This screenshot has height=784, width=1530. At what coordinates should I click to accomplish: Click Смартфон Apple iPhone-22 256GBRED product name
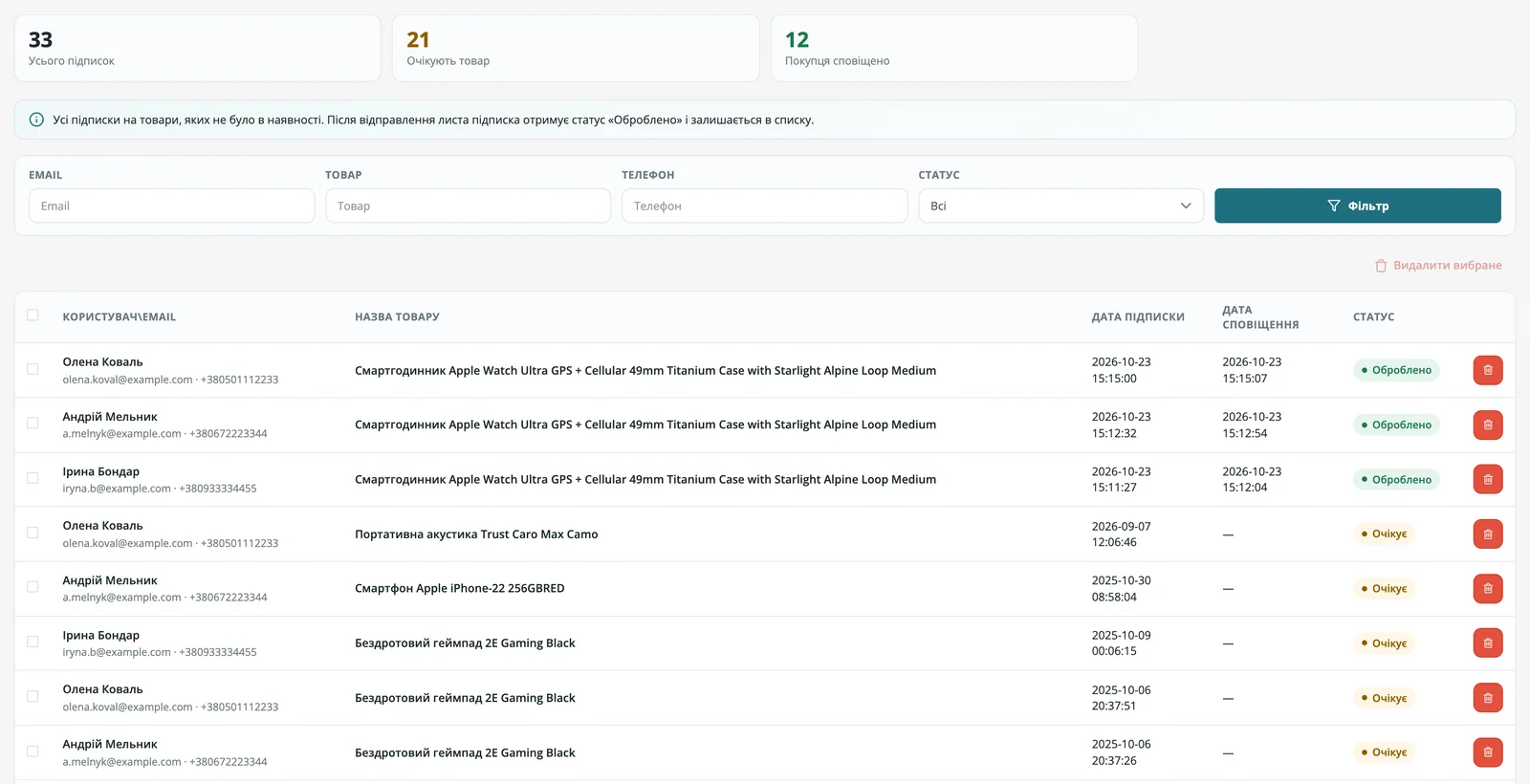(x=459, y=588)
